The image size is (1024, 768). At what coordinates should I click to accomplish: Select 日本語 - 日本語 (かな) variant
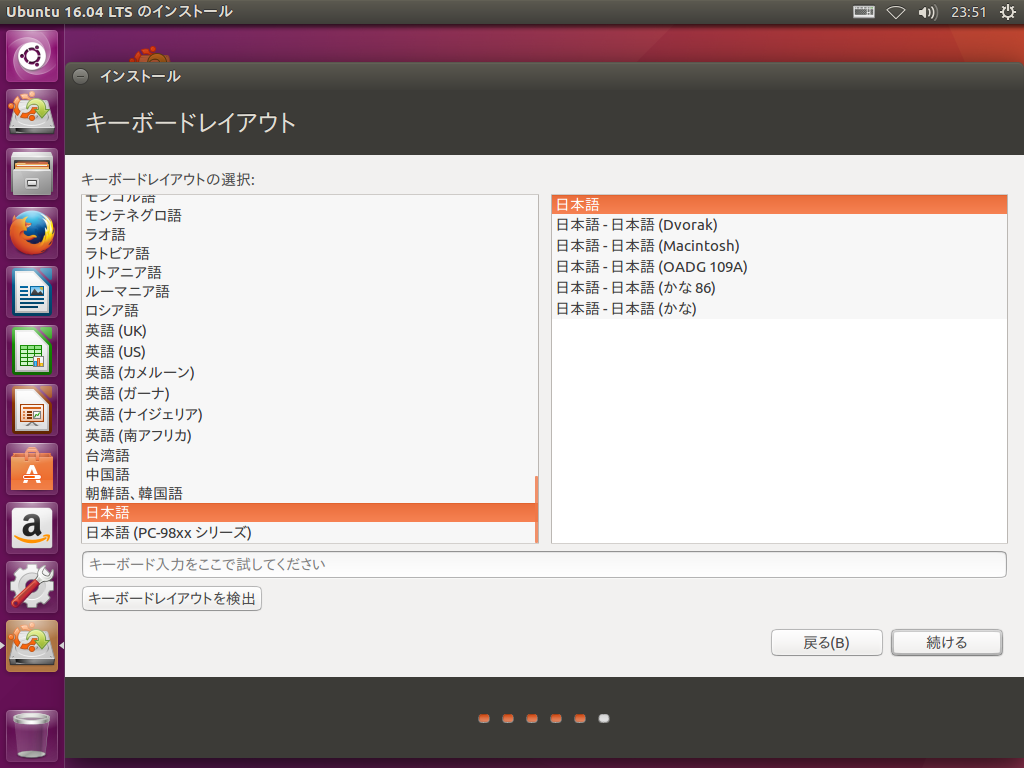tap(779, 309)
